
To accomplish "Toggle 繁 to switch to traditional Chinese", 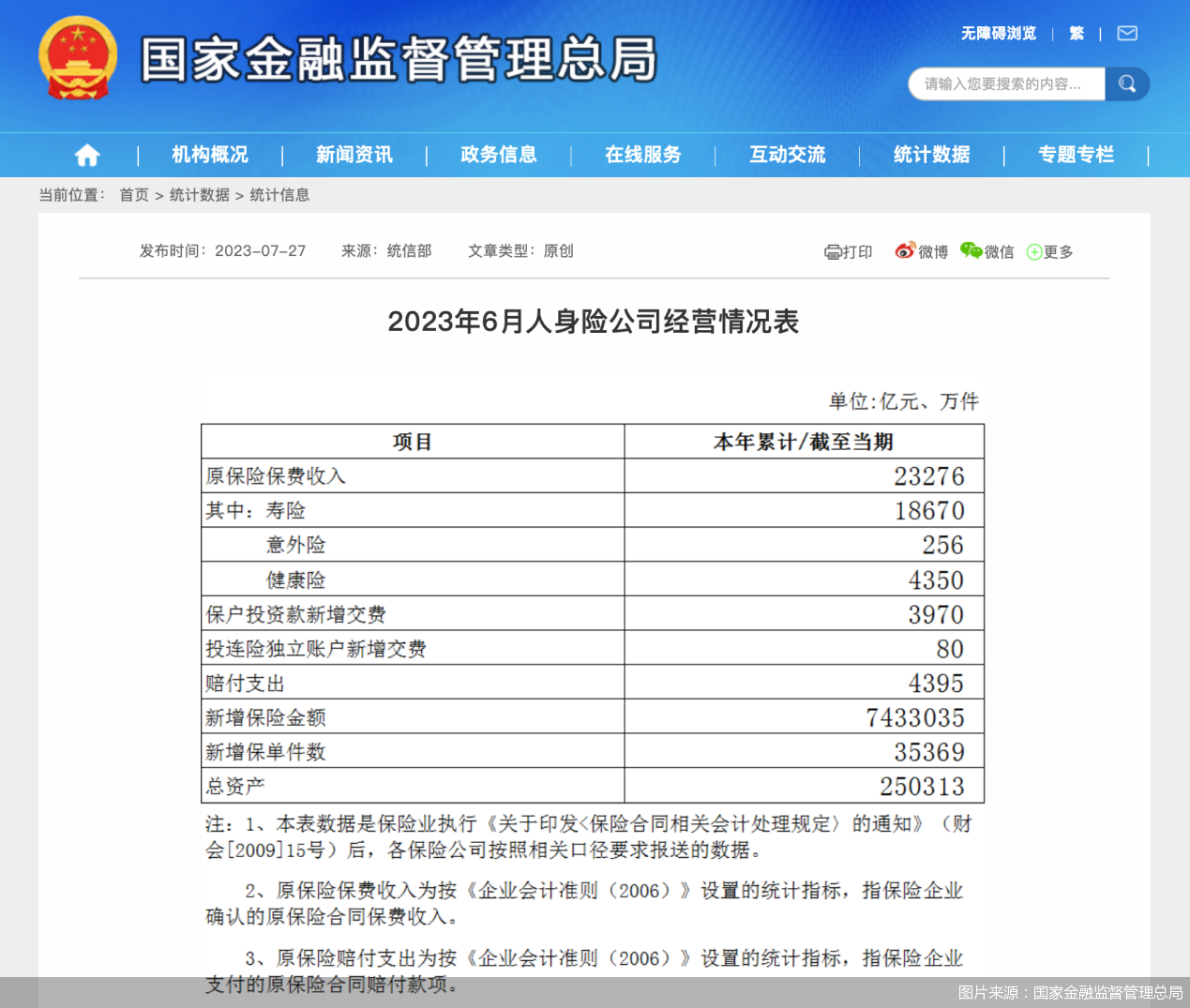I will (x=1076, y=33).
